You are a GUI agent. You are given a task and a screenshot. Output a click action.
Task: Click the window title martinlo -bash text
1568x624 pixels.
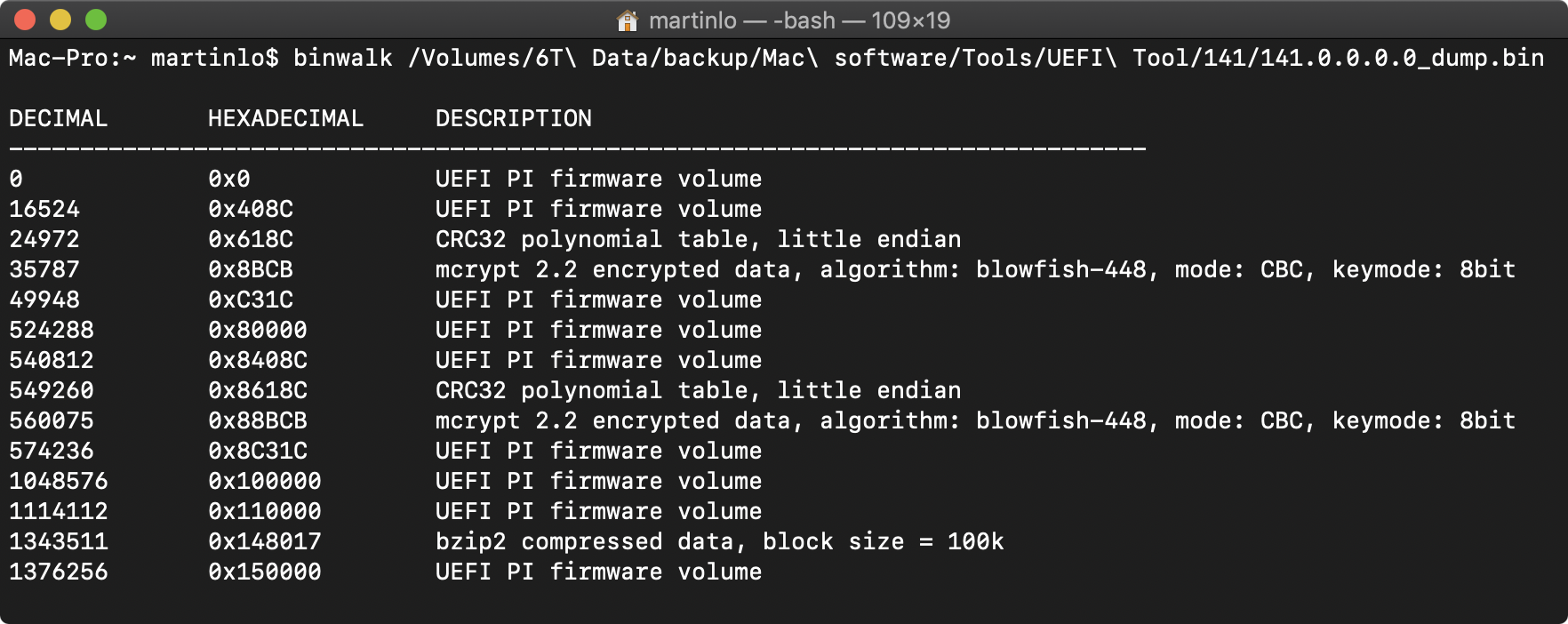tap(799, 20)
